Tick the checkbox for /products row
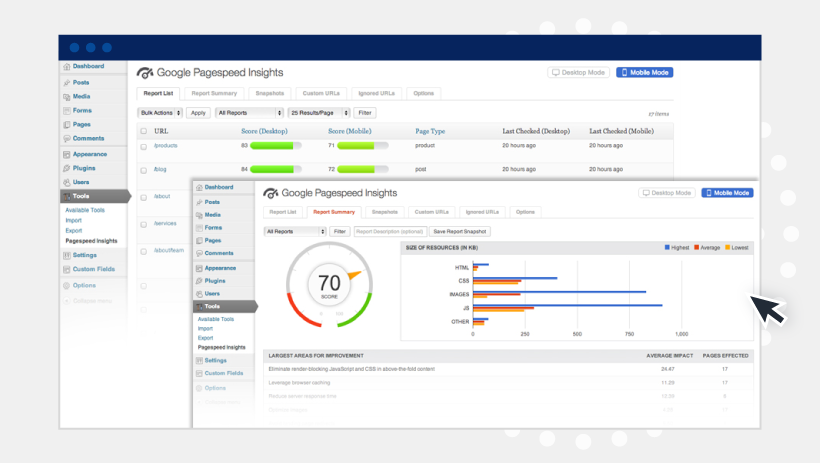This screenshot has height=463, width=820. [144, 147]
